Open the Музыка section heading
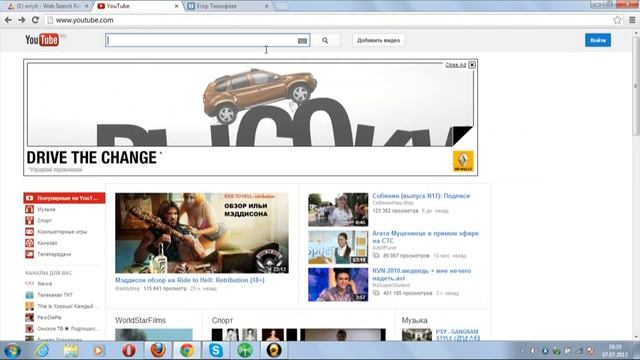Image resolution: width=640 pixels, height=360 pixels. coord(414,320)
